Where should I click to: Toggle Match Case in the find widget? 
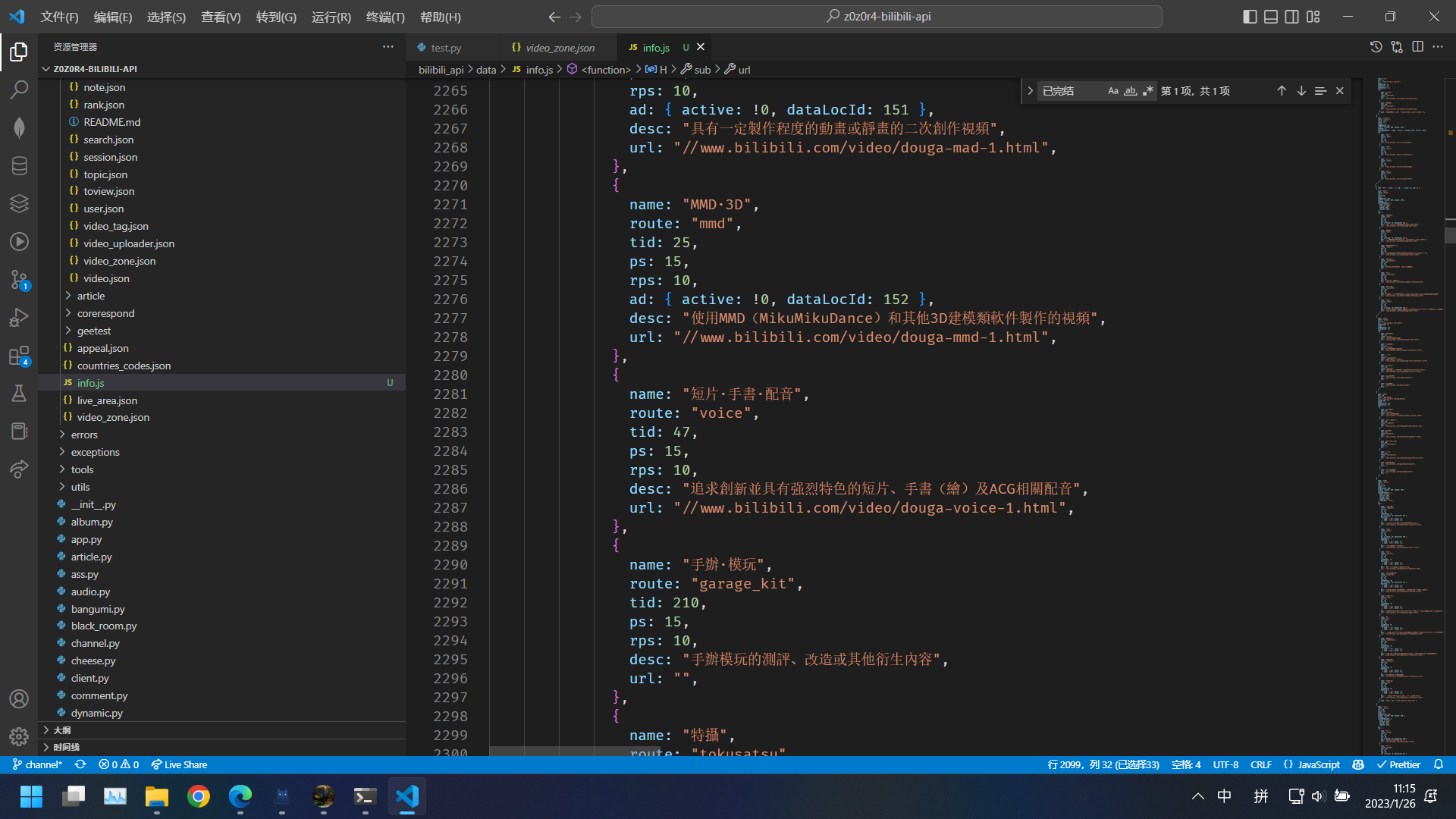point(1113,90)
